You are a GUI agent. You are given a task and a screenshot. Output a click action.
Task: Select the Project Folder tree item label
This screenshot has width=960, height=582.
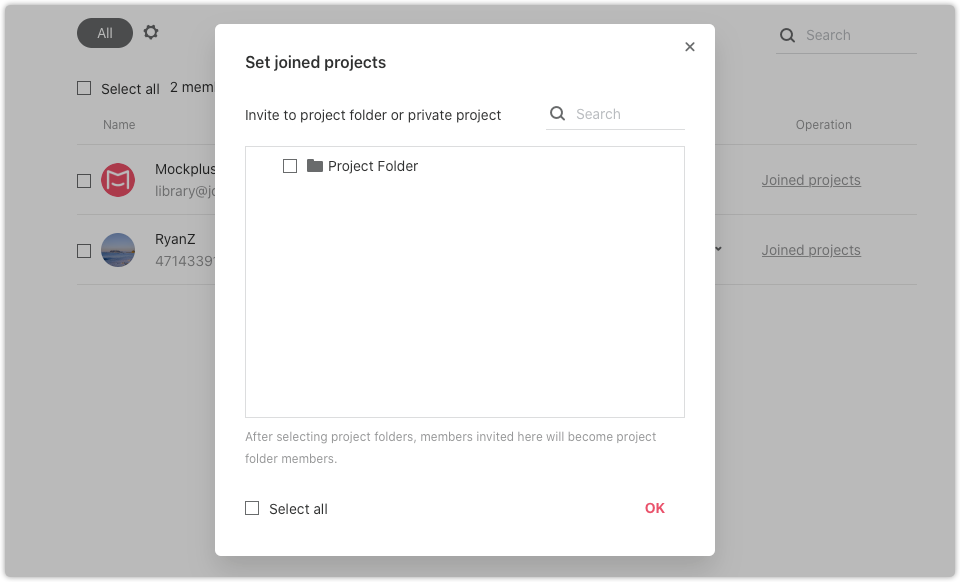373,166
